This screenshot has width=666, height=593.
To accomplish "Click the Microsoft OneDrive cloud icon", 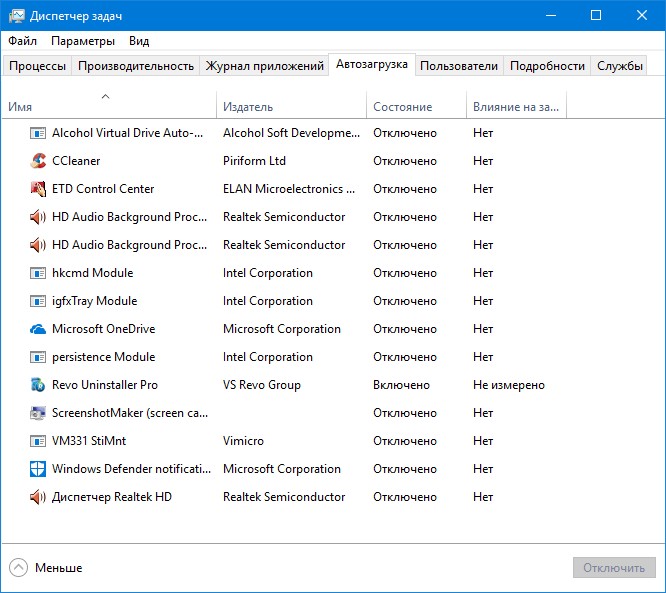I will tap(38, 329).
